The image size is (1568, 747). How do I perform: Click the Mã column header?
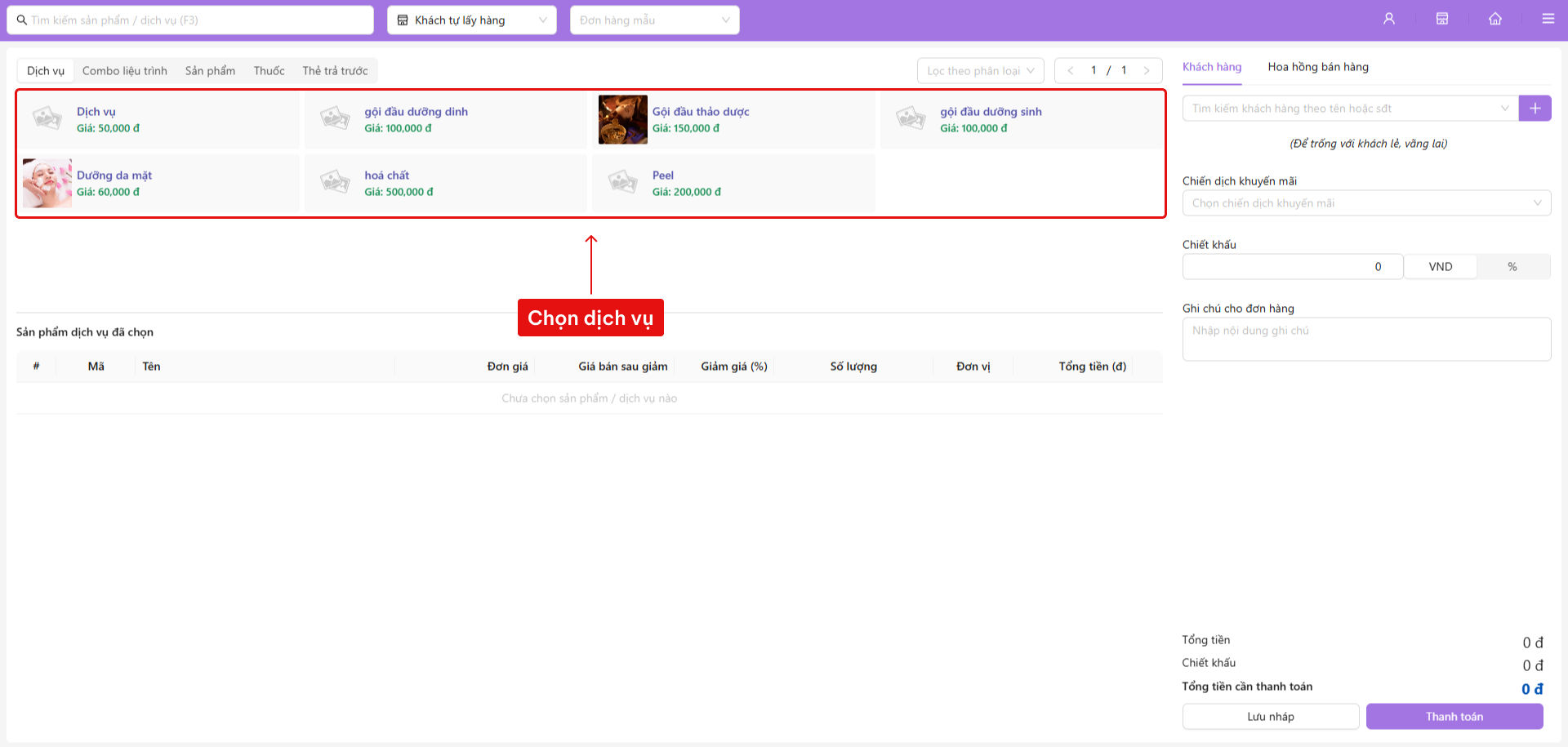[96, 366]
